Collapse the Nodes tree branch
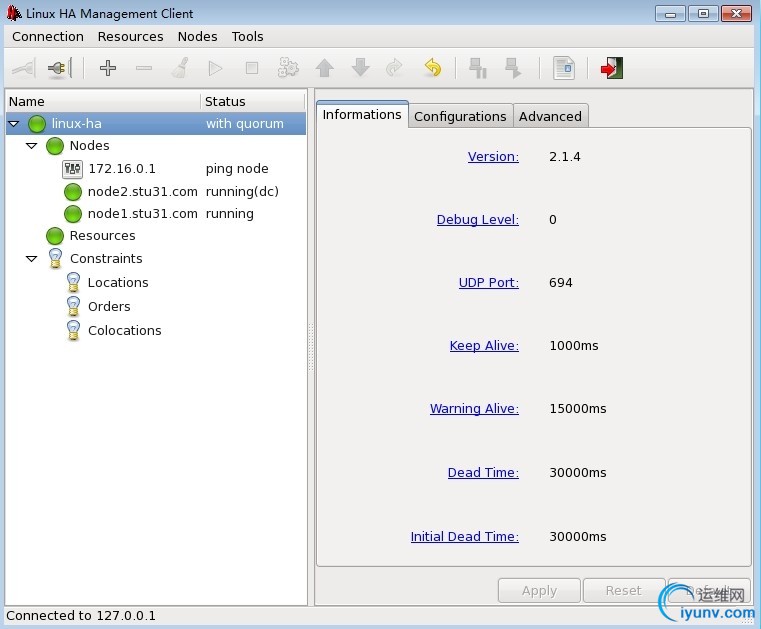This screenshot has height=629, width=761. 32,146
